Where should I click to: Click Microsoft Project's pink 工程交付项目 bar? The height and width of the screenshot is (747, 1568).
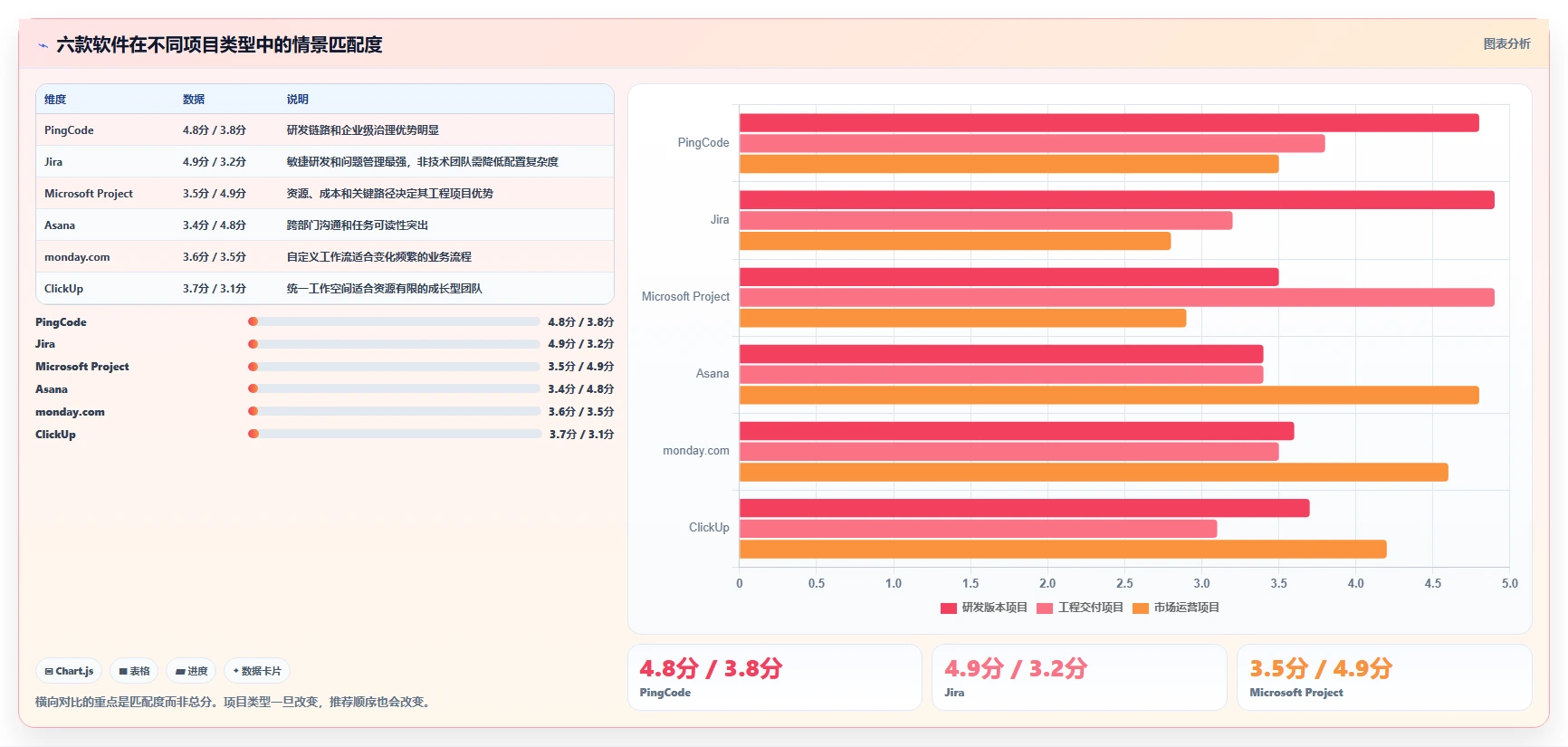1117,297
